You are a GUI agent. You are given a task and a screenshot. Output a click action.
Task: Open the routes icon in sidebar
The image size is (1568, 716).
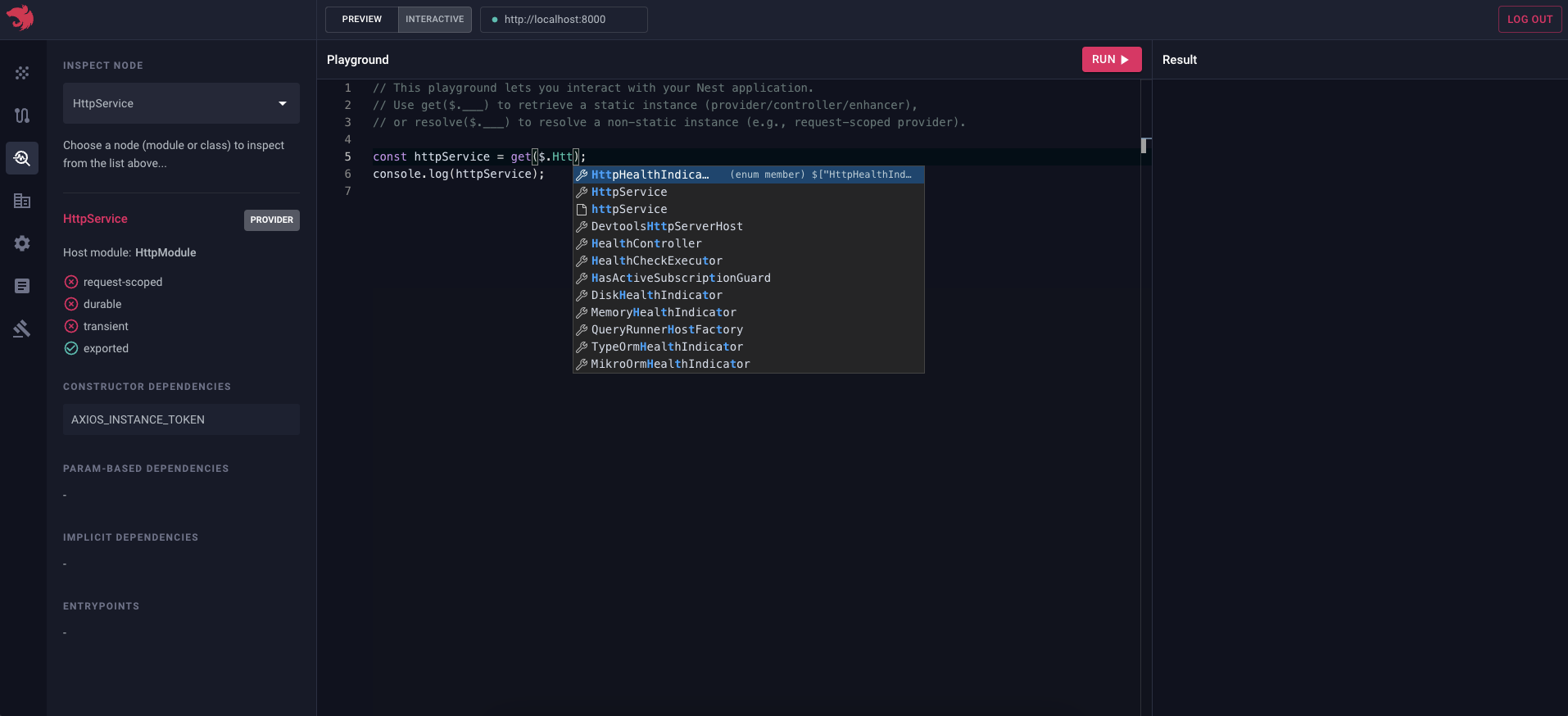[22, 116]
